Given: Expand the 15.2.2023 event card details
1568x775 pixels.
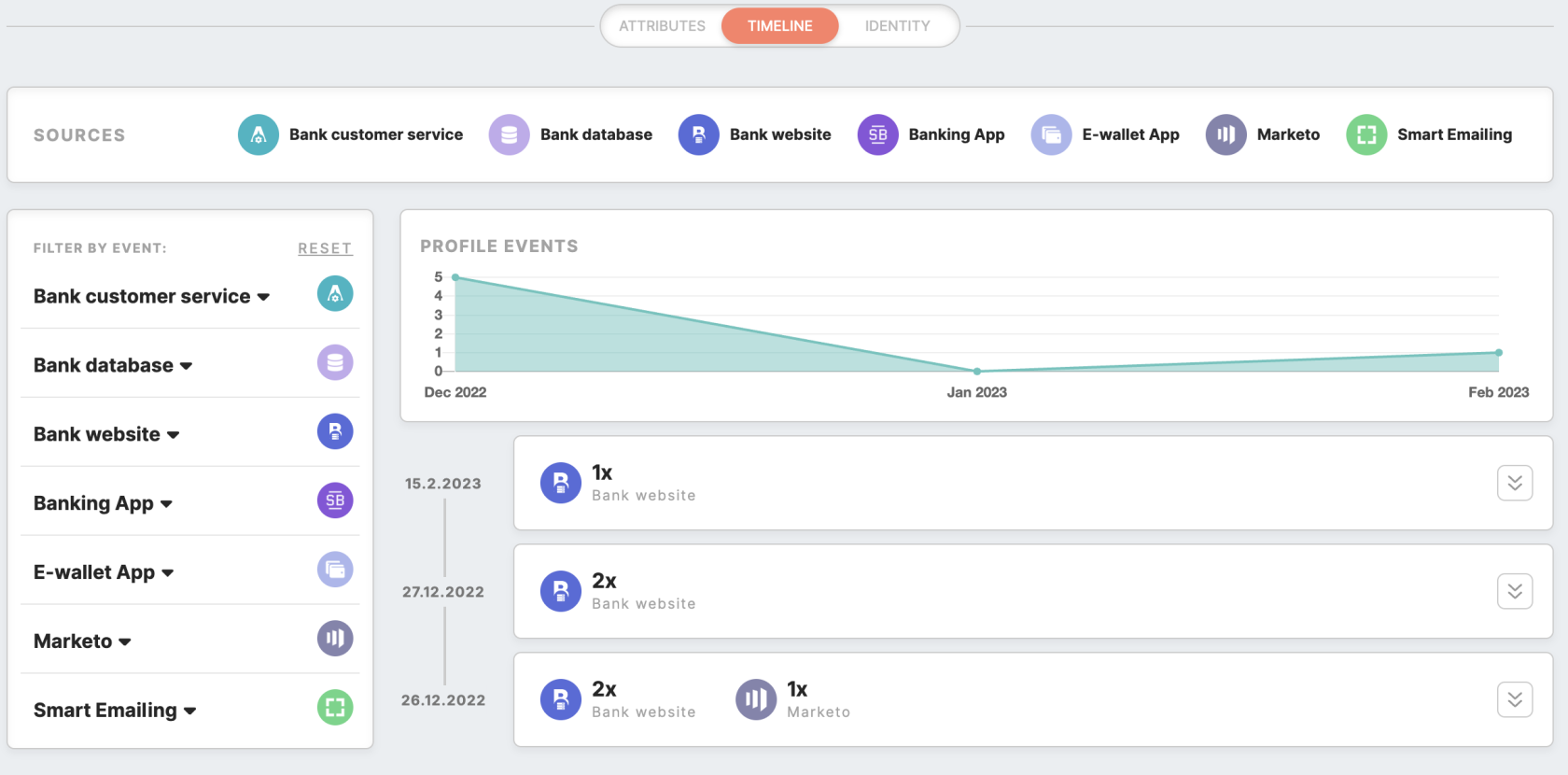Looking at the screenshot, I should [1515, 483].
